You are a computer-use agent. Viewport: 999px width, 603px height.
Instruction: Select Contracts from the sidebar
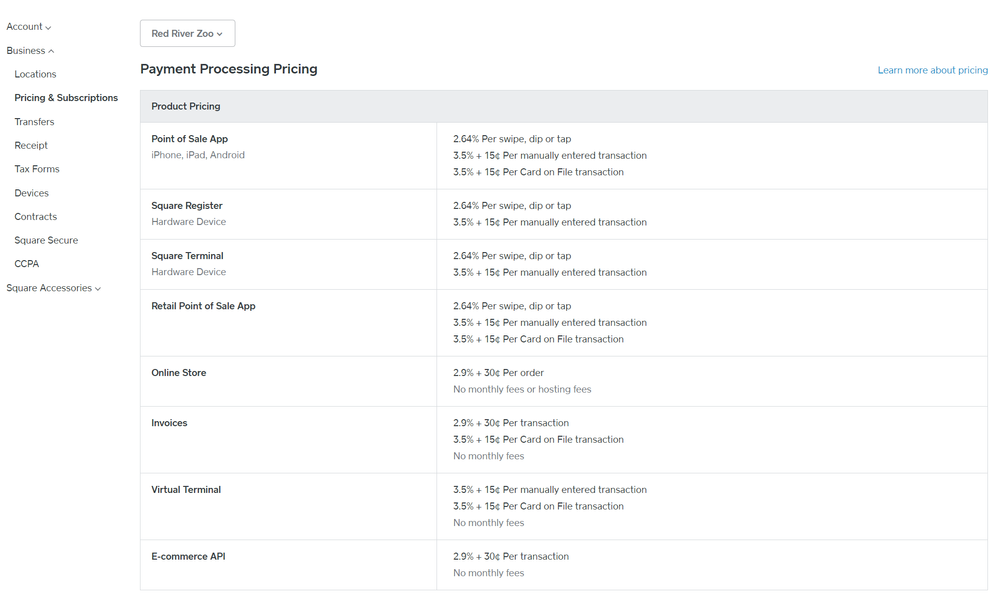(35, 217)
